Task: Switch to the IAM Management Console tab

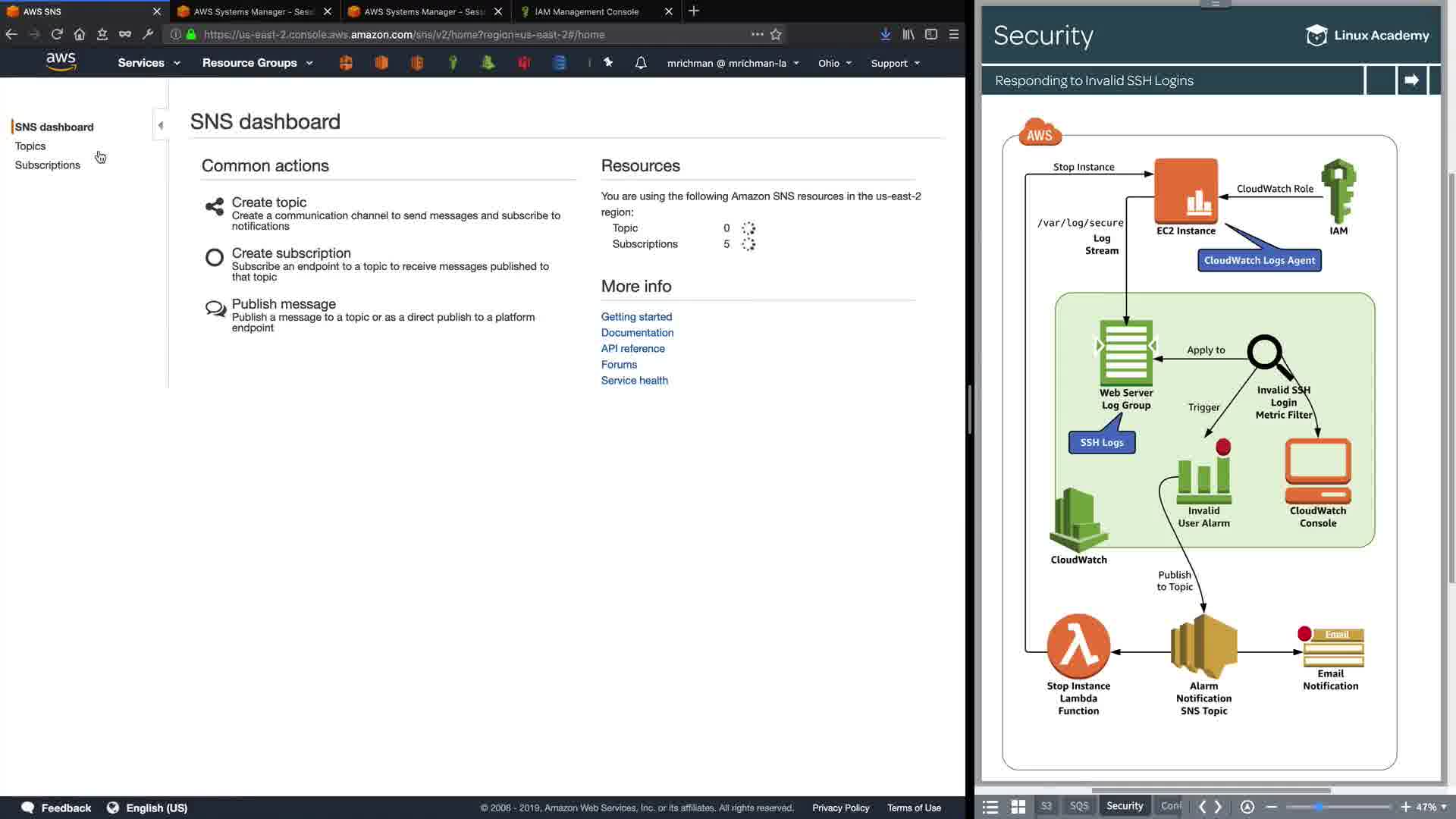Action: coord(586,11)
